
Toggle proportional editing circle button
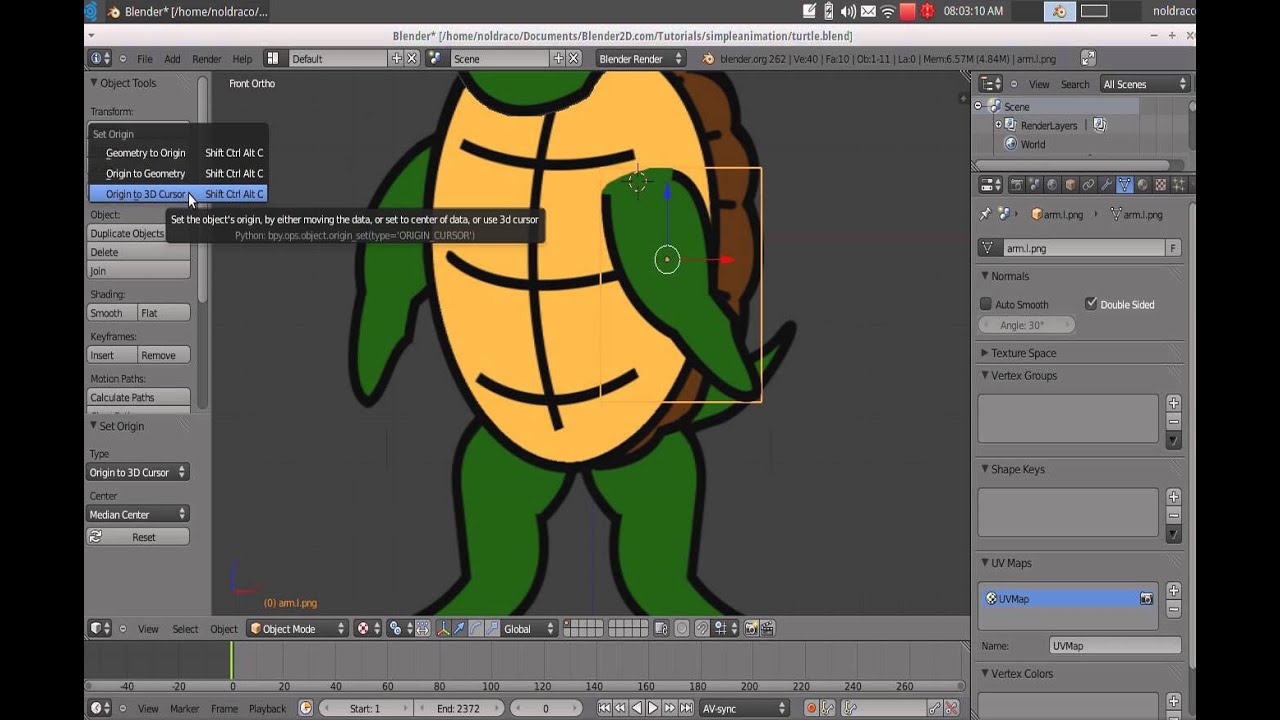(x=682, y=629)
